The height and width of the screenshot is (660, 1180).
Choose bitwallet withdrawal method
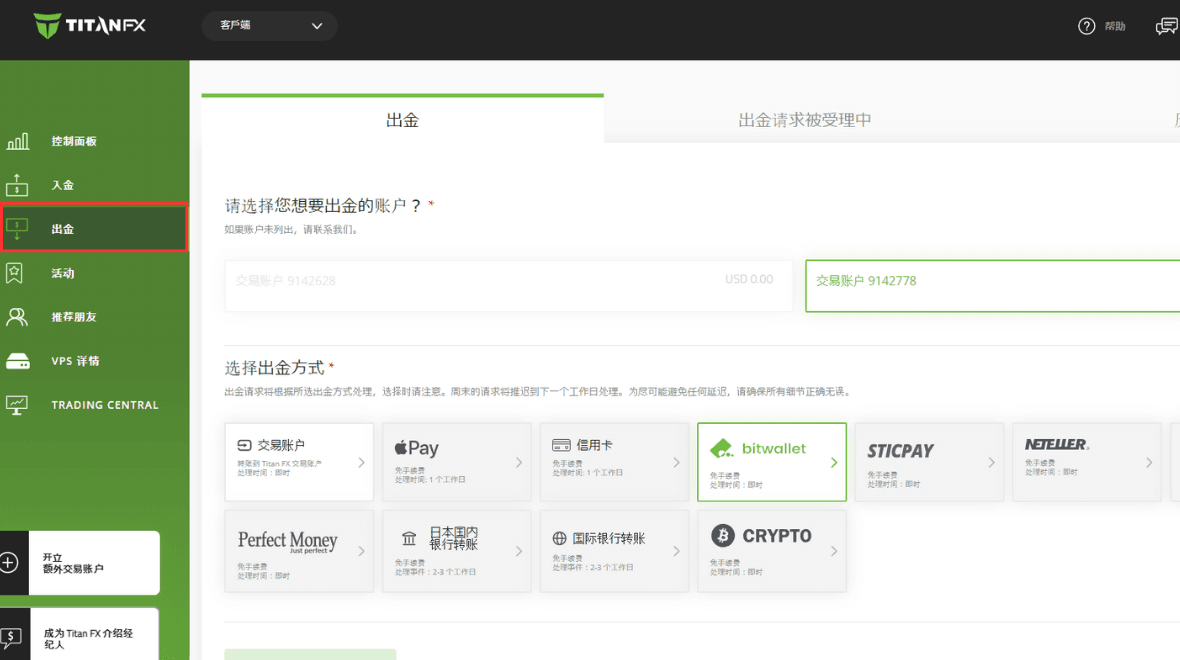coord(771,461)
